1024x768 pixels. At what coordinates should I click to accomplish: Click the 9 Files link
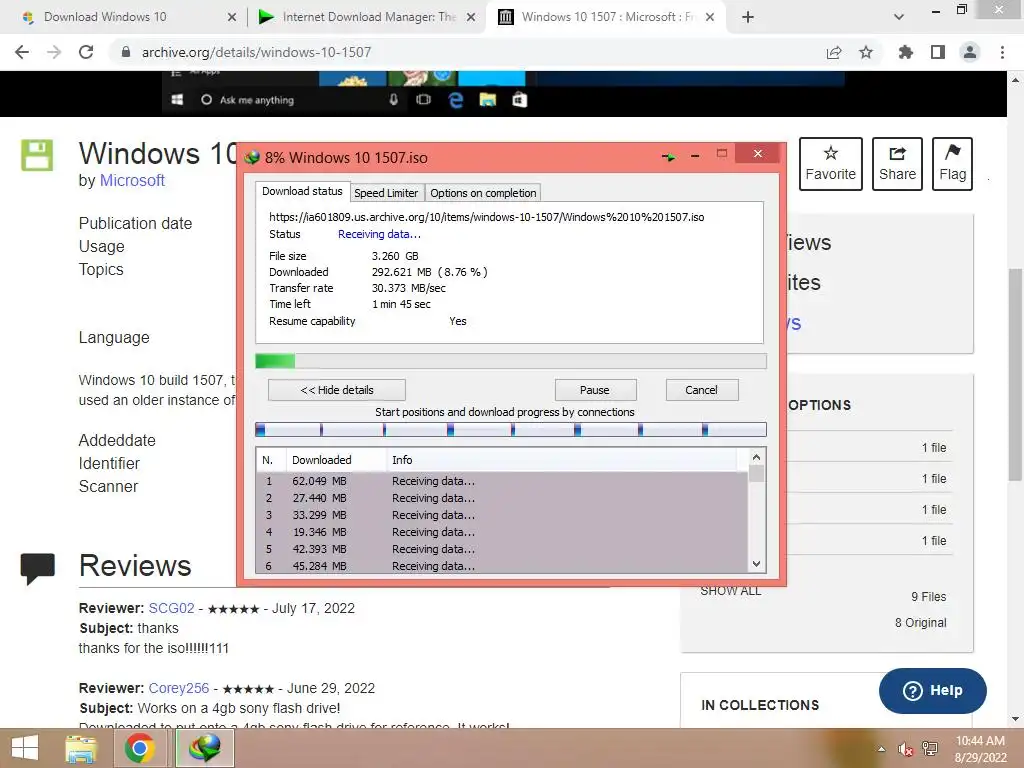pos(929,596)
